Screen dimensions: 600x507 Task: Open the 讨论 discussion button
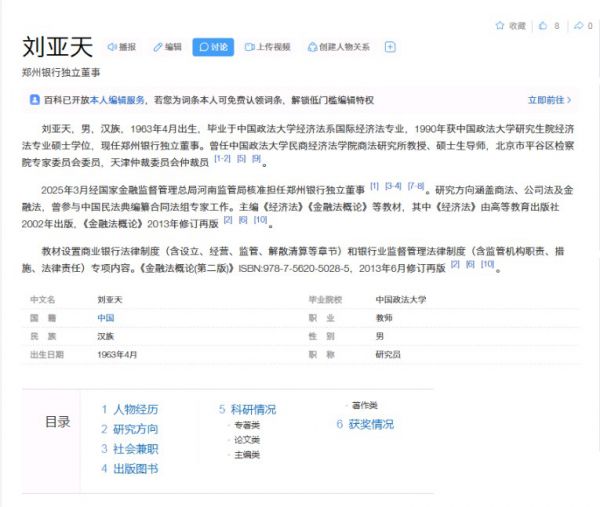pyautogui.click(x=213, y=47)
